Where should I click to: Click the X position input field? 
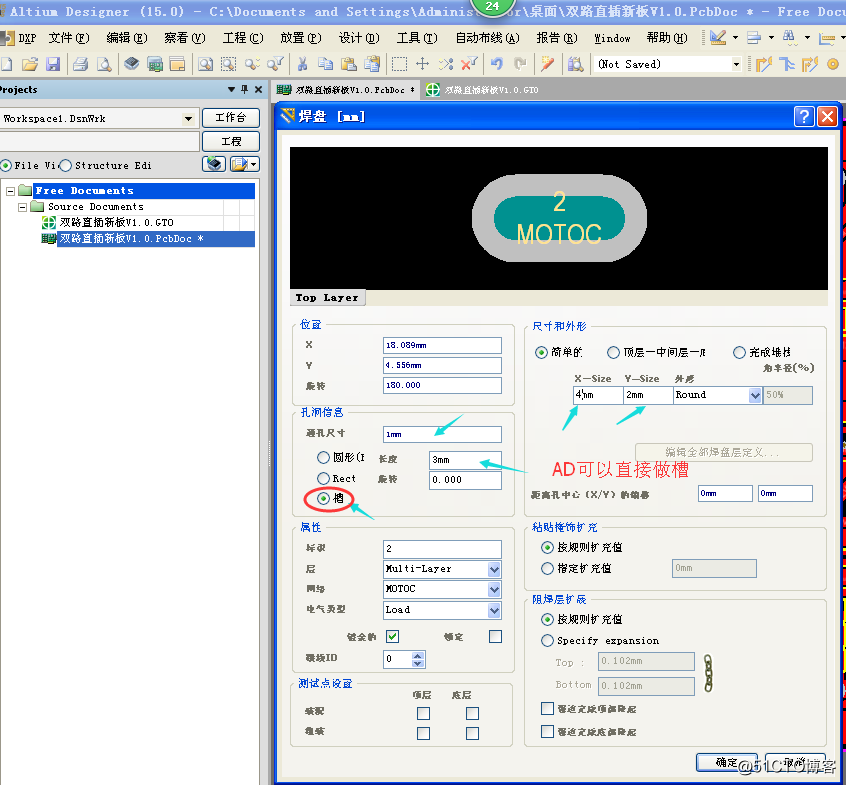[x=442, y=345]
